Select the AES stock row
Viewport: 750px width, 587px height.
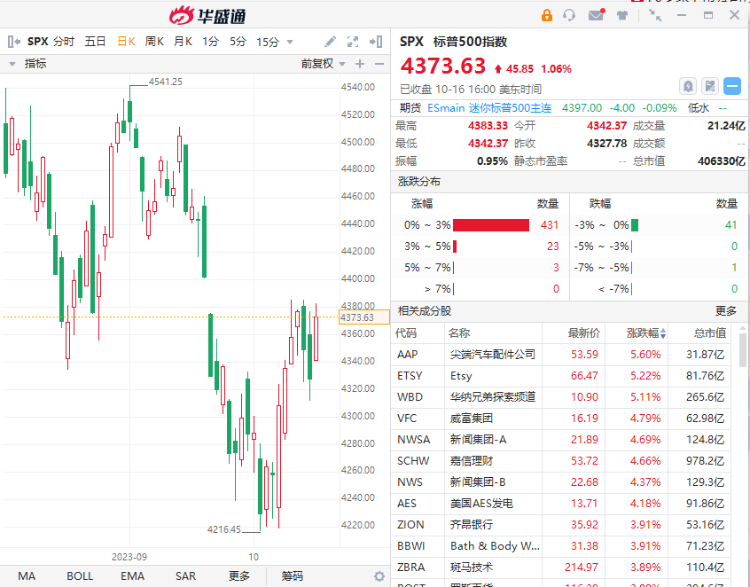tap(561, 504)
